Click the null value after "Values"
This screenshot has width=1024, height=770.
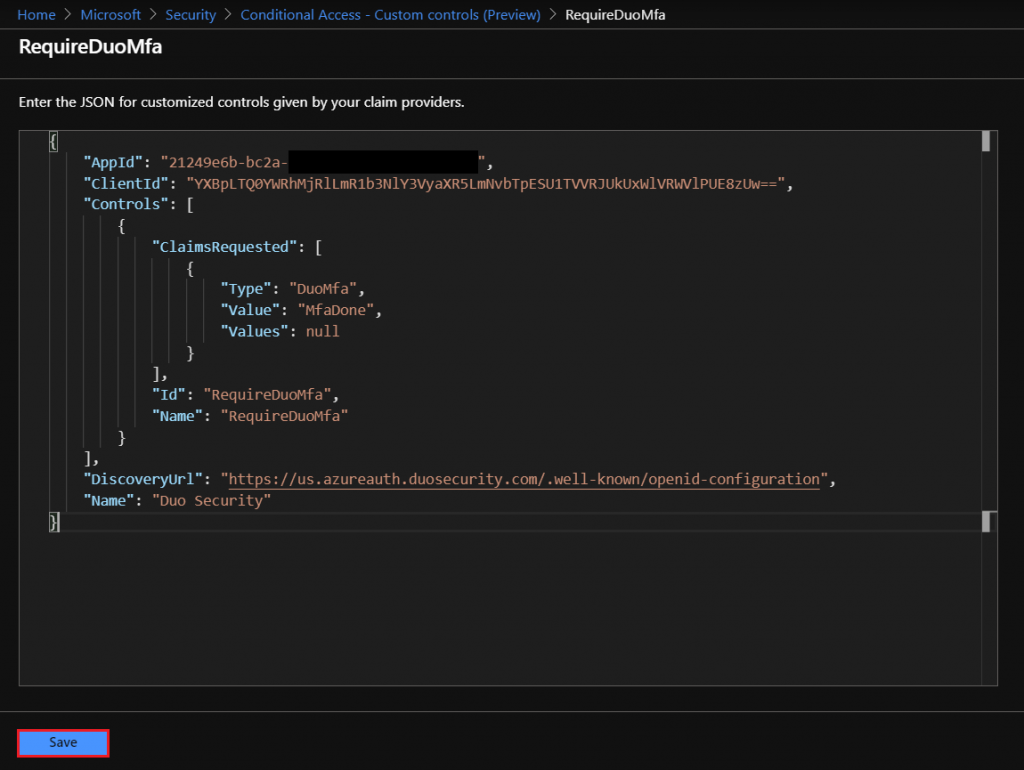[323, 332]
